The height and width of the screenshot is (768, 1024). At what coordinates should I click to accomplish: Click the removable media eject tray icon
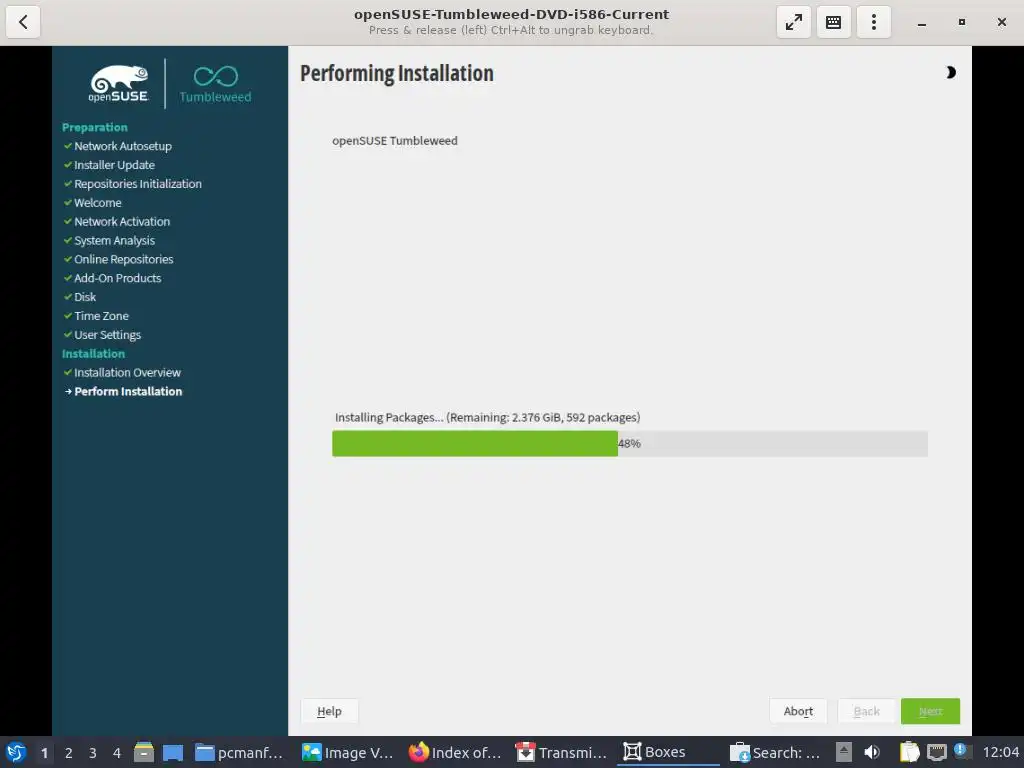843,752
